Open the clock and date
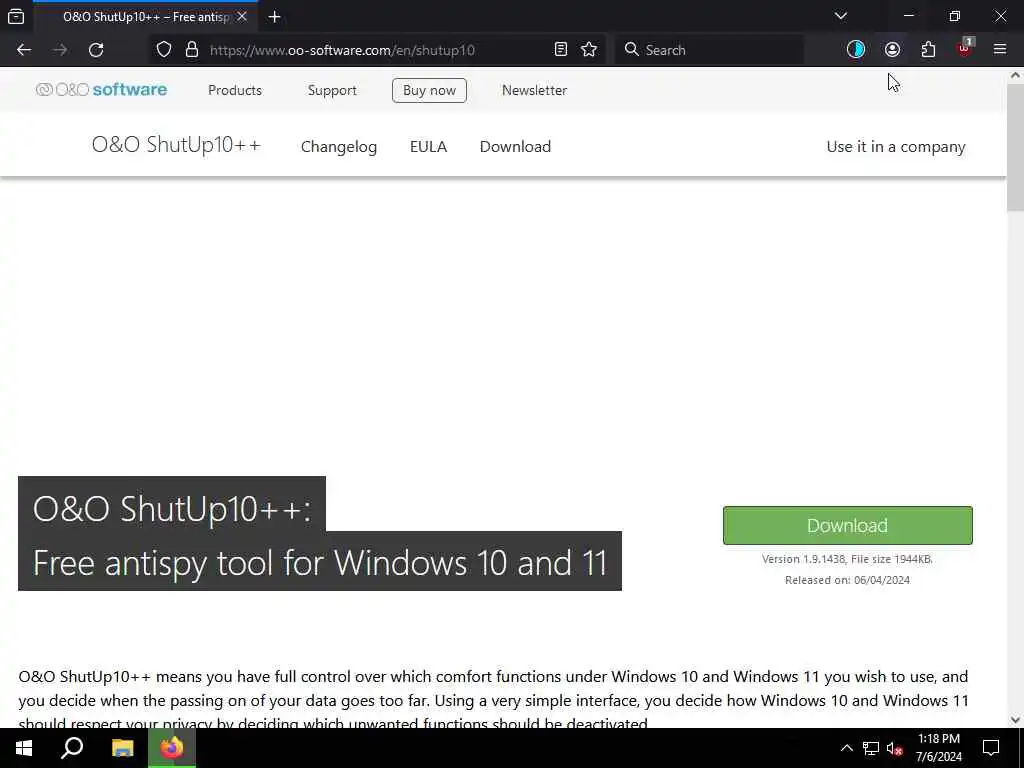The height and width of the screenshot is (768, 1024). click(x=938, y=748)
